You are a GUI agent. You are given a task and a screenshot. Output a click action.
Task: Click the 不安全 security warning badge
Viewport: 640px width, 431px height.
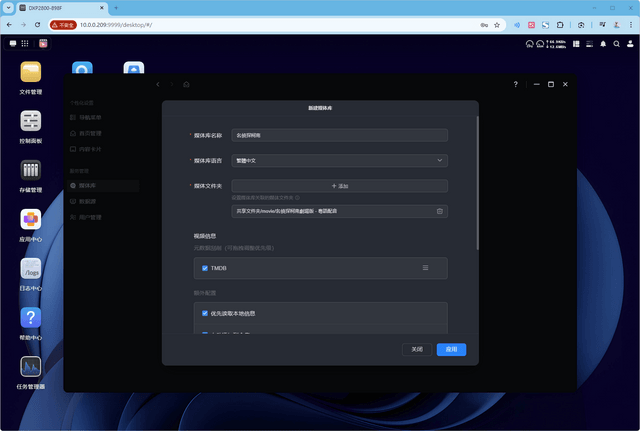[x=63, y=25]
